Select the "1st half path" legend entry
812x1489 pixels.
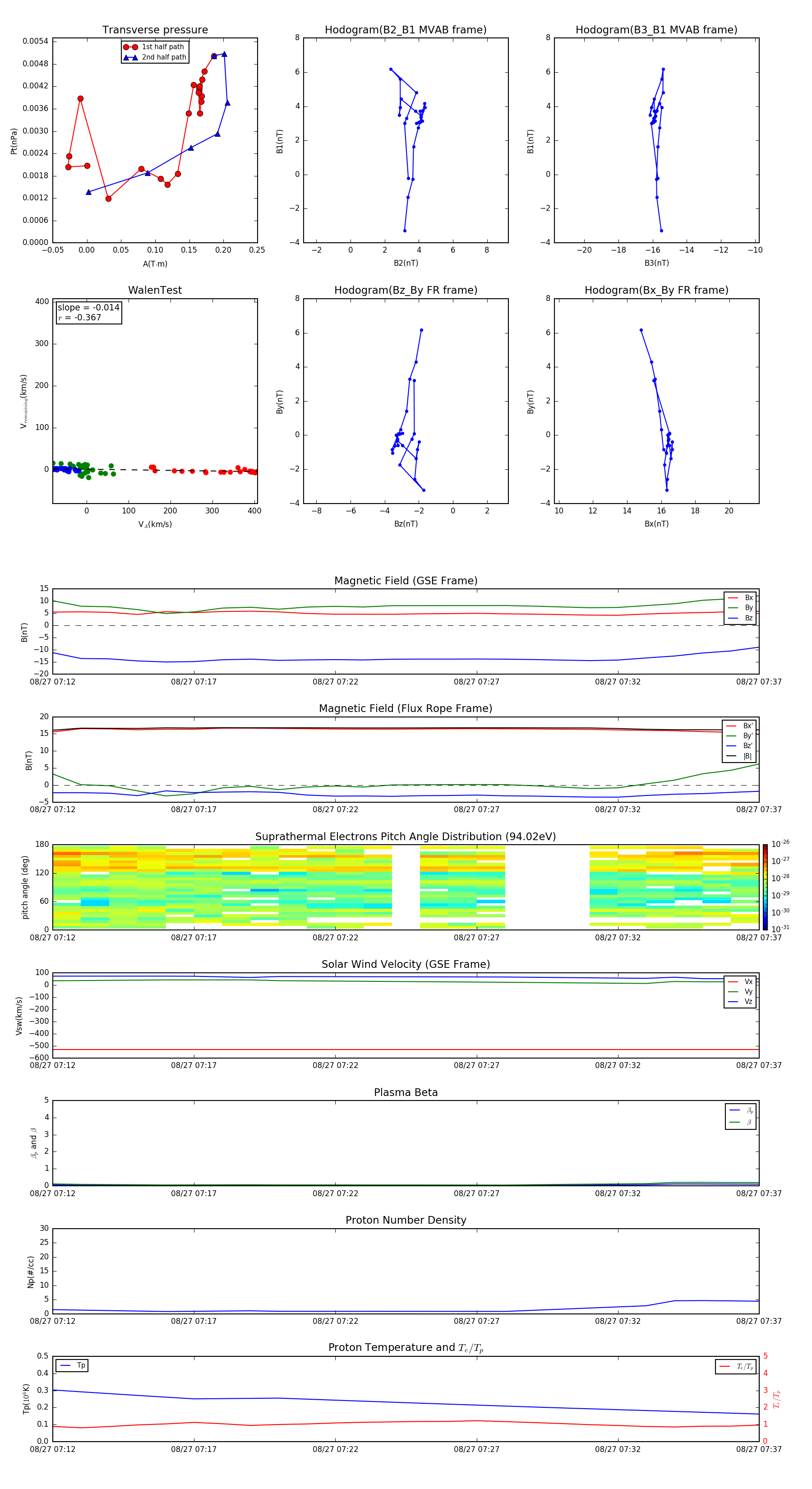(x=154, y=47)
